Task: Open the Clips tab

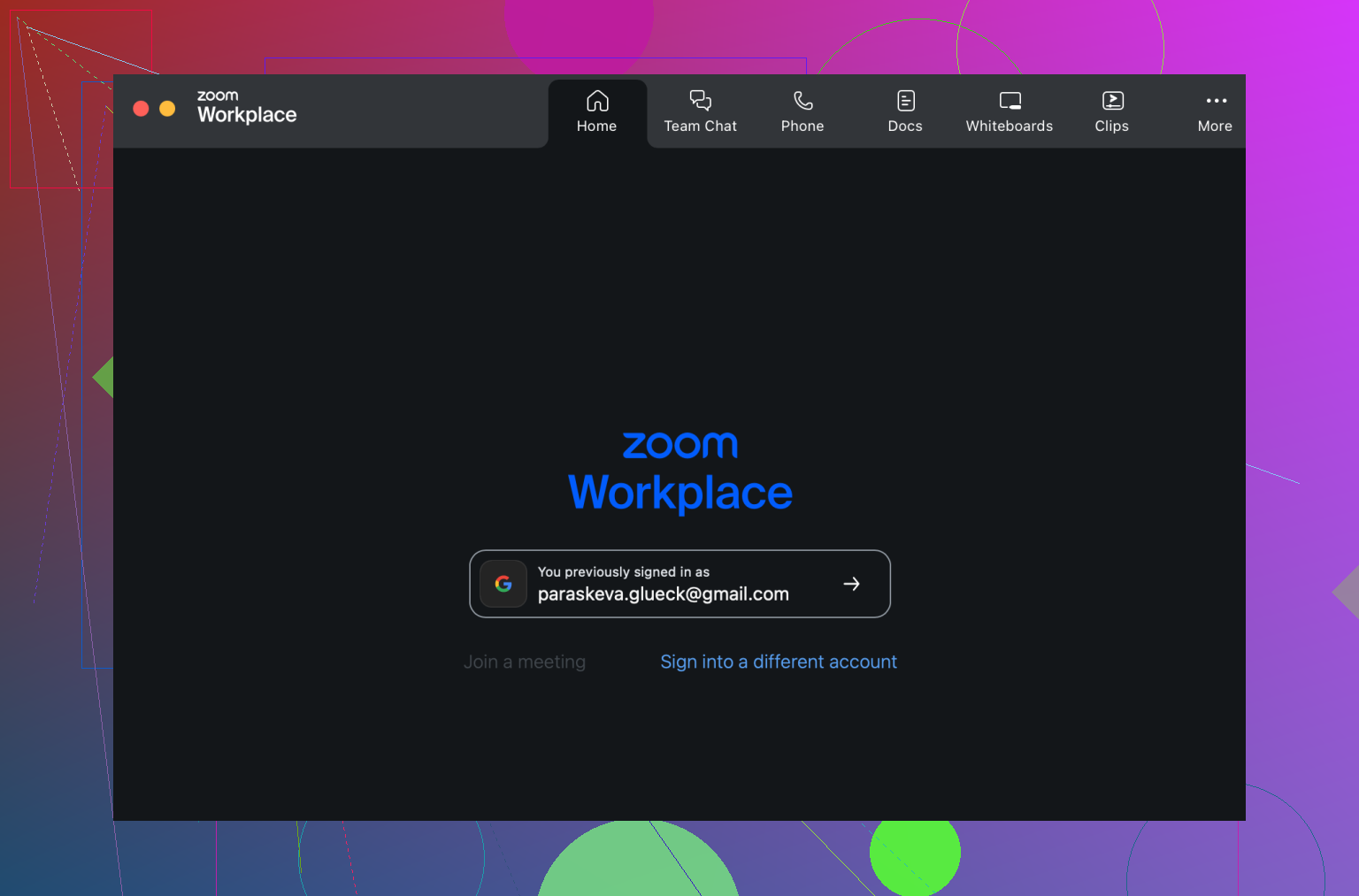Action: 1112,112
